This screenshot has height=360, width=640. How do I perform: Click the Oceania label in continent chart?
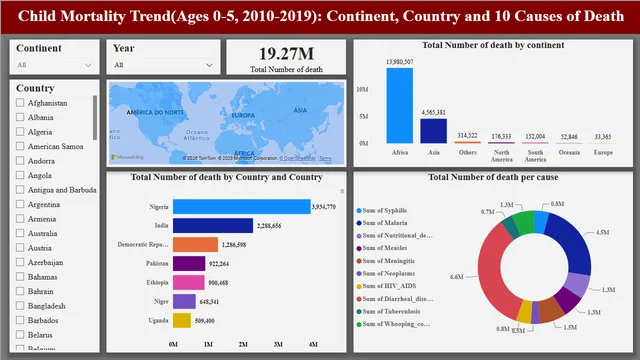pos(569,152)
